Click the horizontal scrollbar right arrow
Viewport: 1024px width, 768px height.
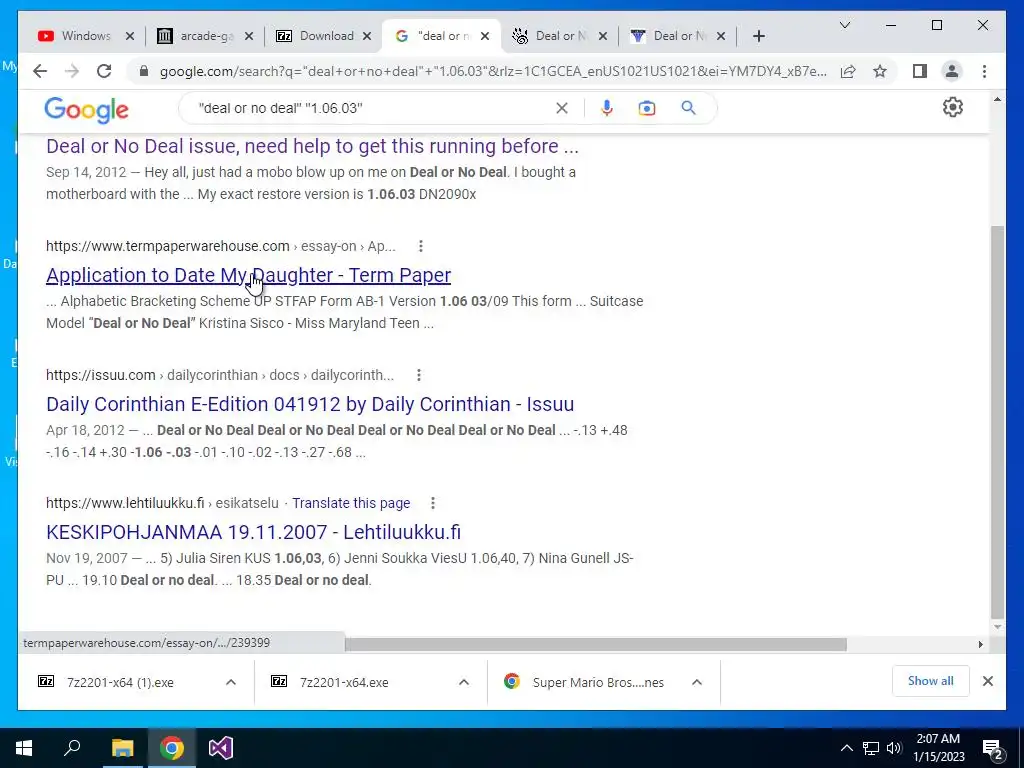980,645
